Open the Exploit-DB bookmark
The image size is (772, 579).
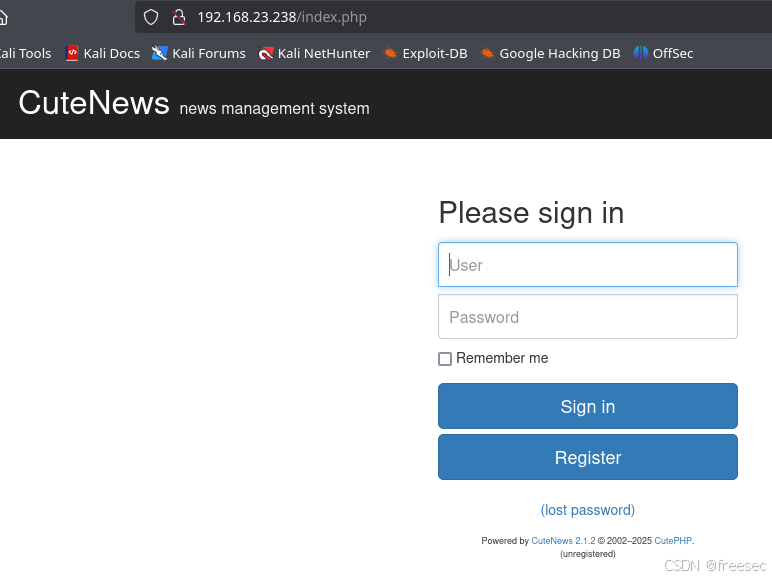point(425,53)
